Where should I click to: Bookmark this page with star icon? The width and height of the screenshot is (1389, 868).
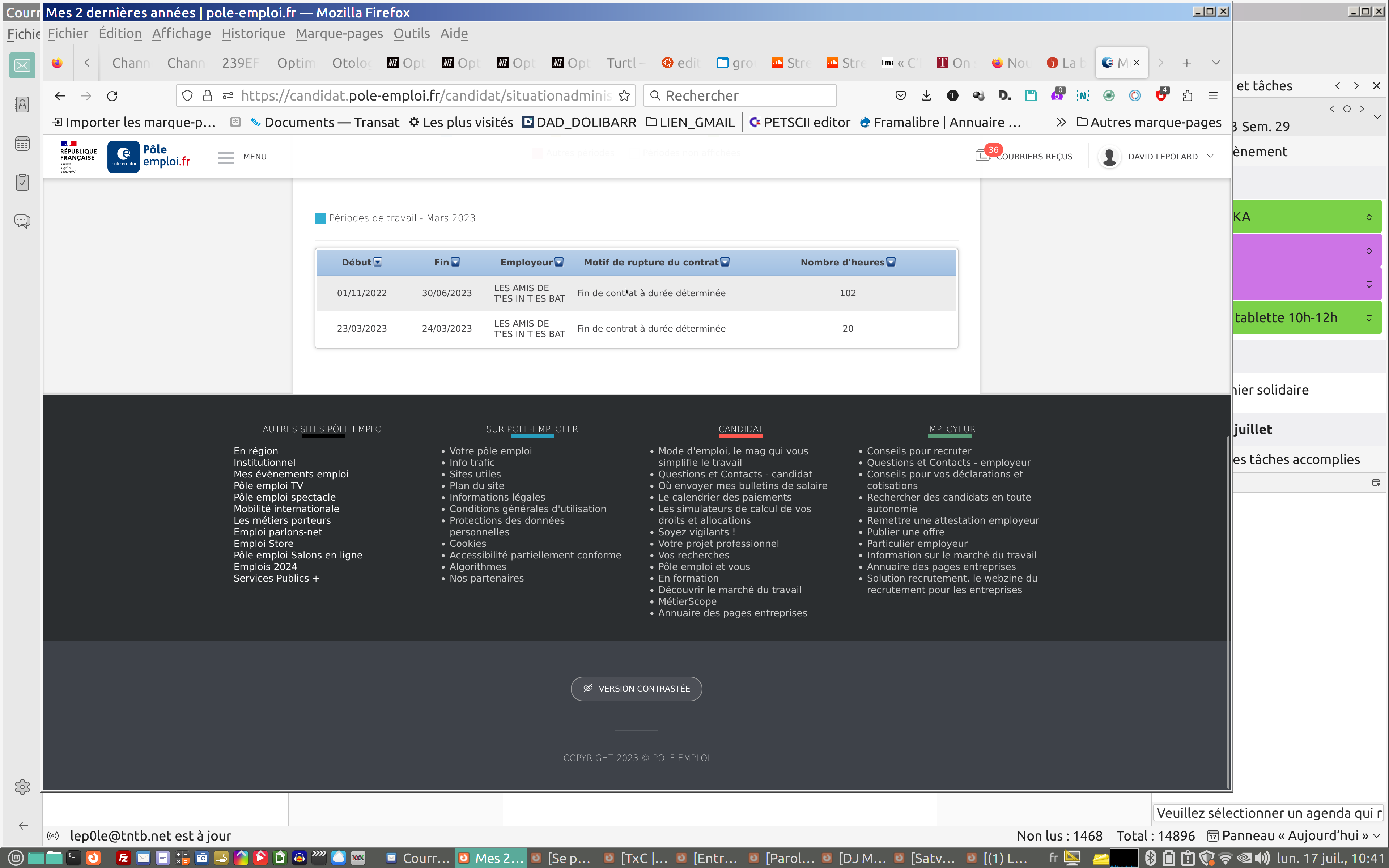(624, 96)
